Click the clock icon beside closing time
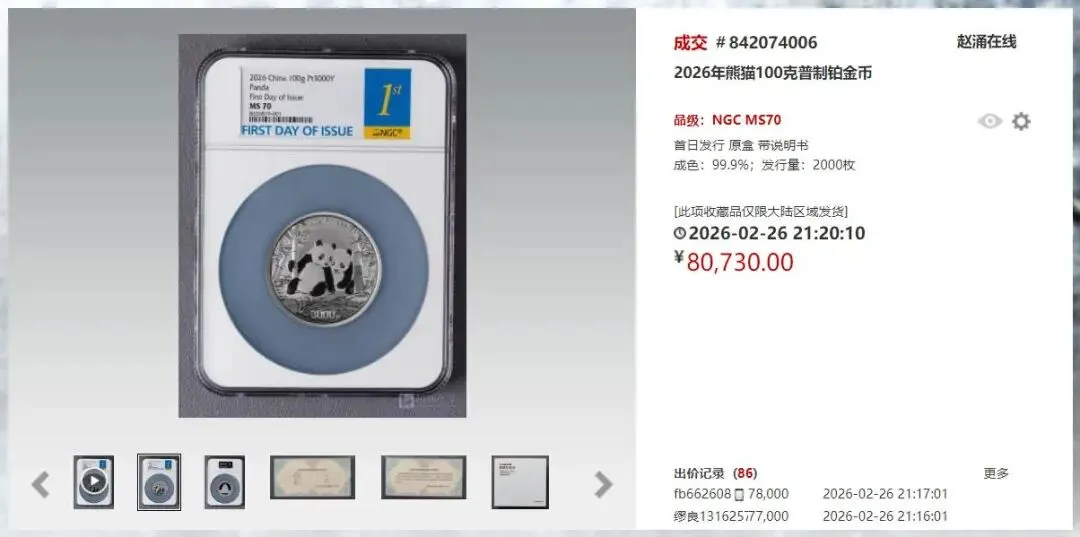Viewport: 1080px width, 537px height. coord(680,233)
